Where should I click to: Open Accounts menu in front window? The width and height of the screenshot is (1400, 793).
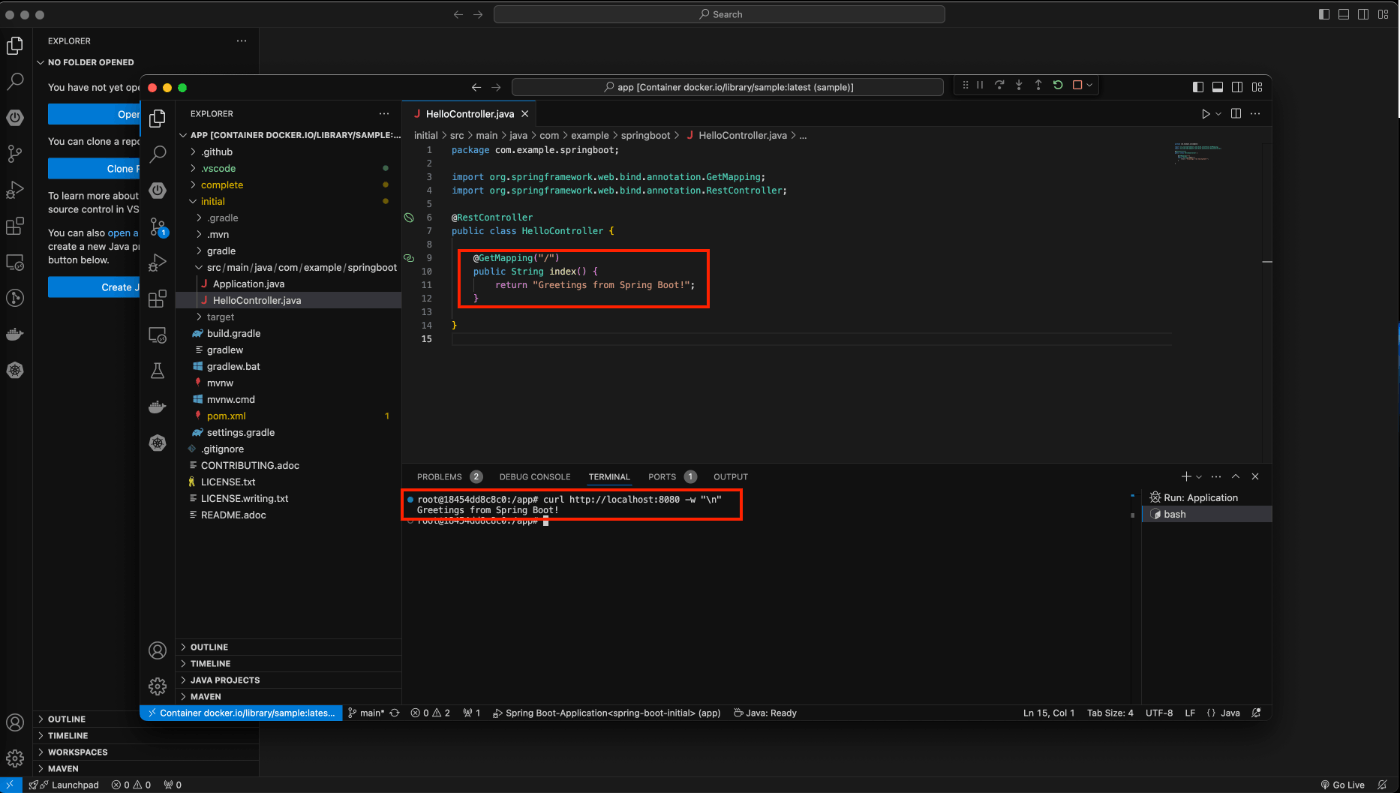point(157,650)
